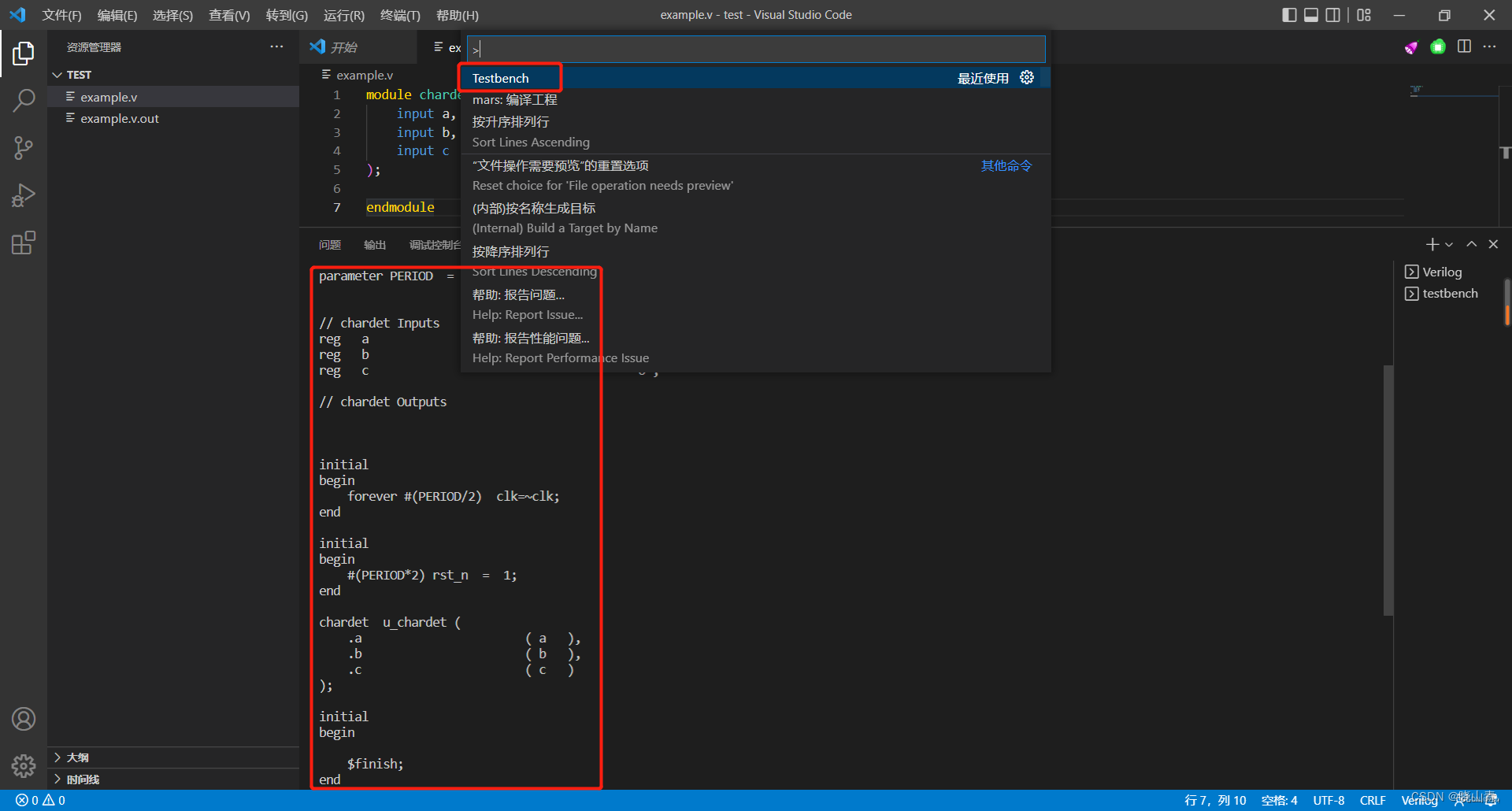Image resolution: width=1512 pixels, height=811 pixels.
Task: Expand the 大纲 (Outline) section
Action: pyautogui.click(x=77, y=757)
